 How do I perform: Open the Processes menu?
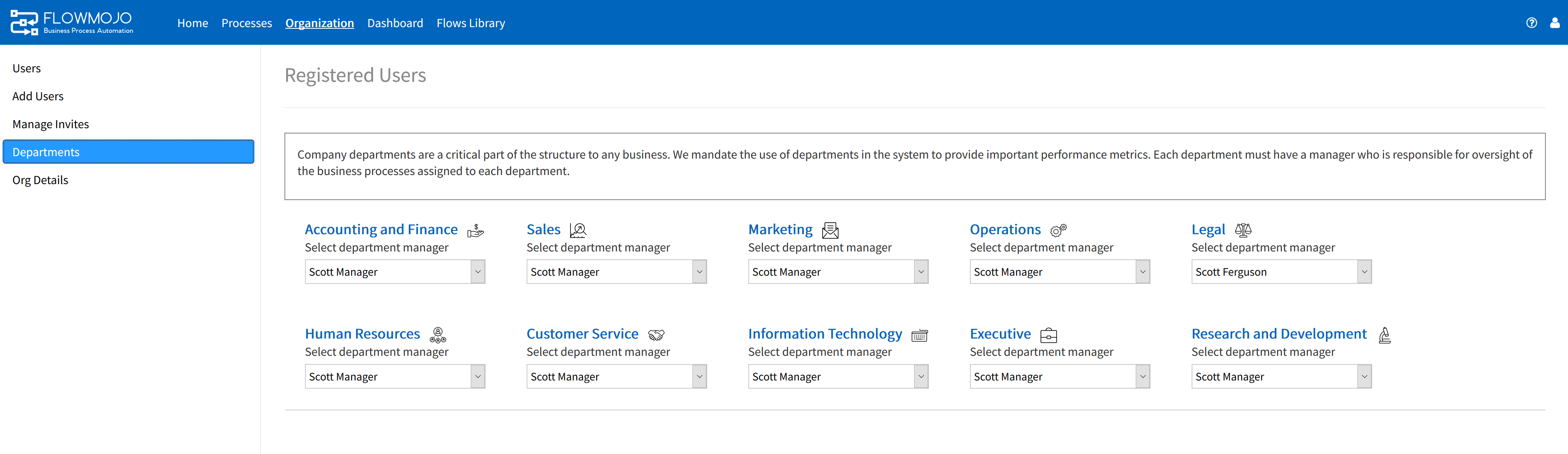coord(247,23)
